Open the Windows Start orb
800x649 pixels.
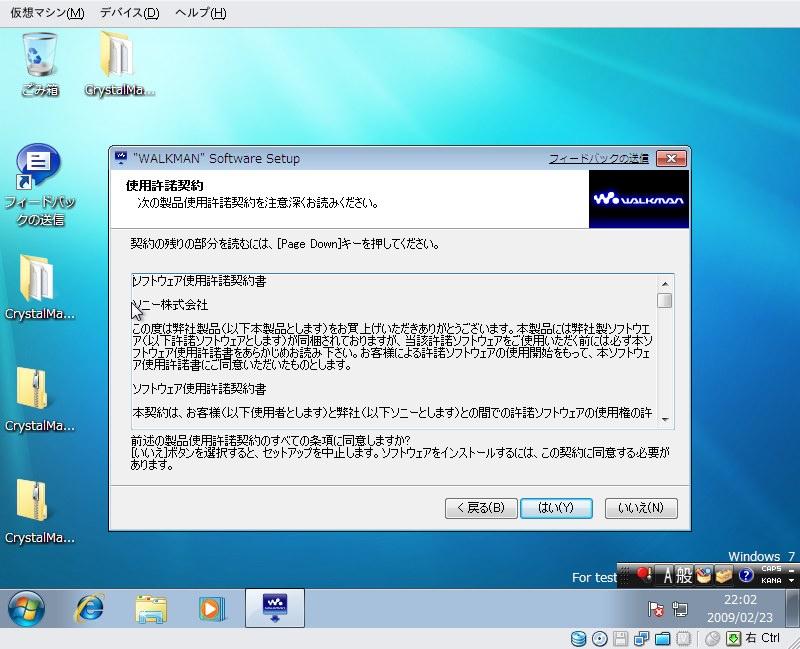click(26, 609)
